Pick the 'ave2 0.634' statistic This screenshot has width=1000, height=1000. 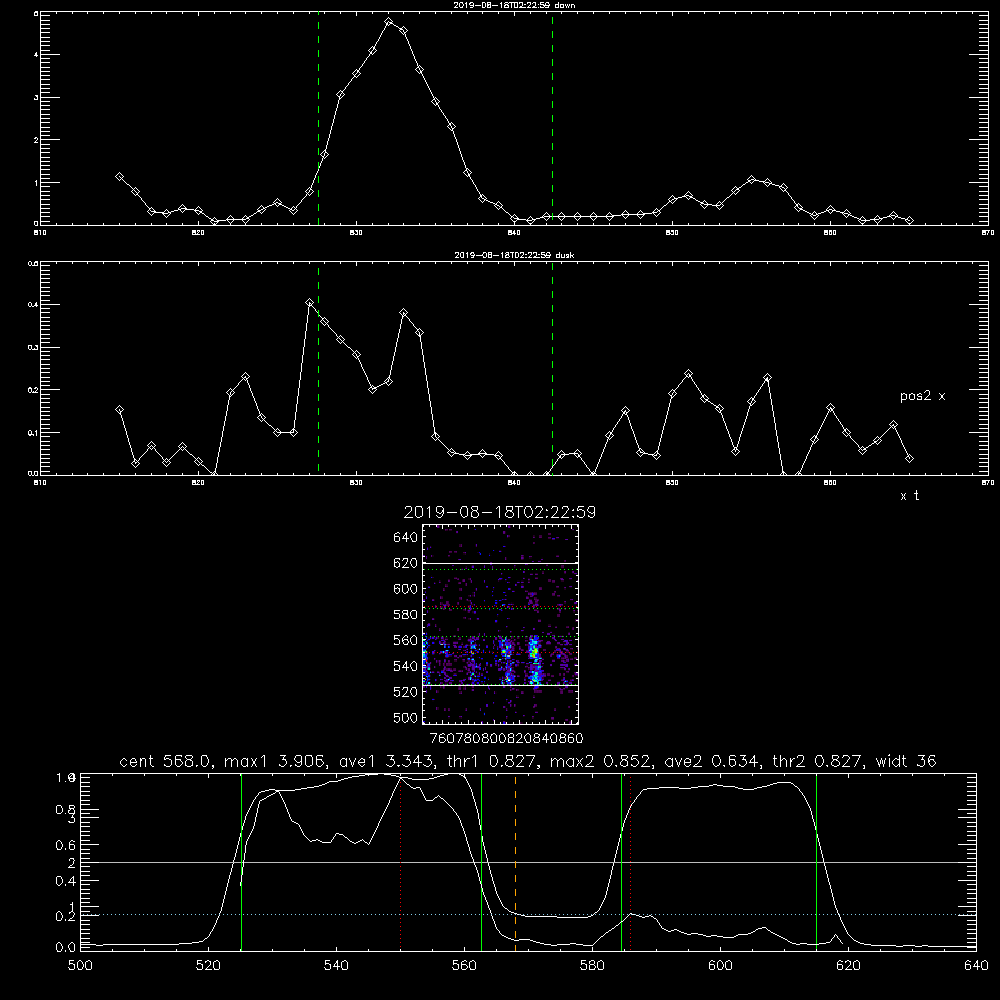(x=712, y=761)
